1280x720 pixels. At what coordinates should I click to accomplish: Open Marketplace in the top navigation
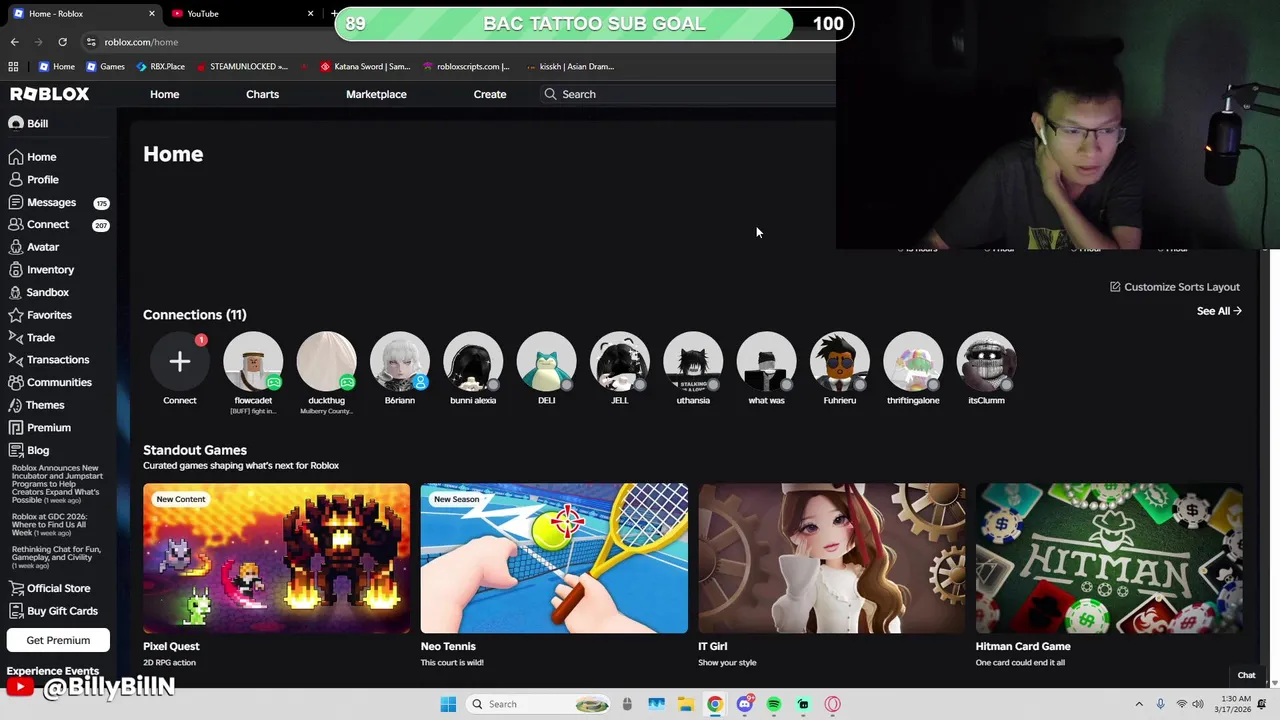coord(376,94)
